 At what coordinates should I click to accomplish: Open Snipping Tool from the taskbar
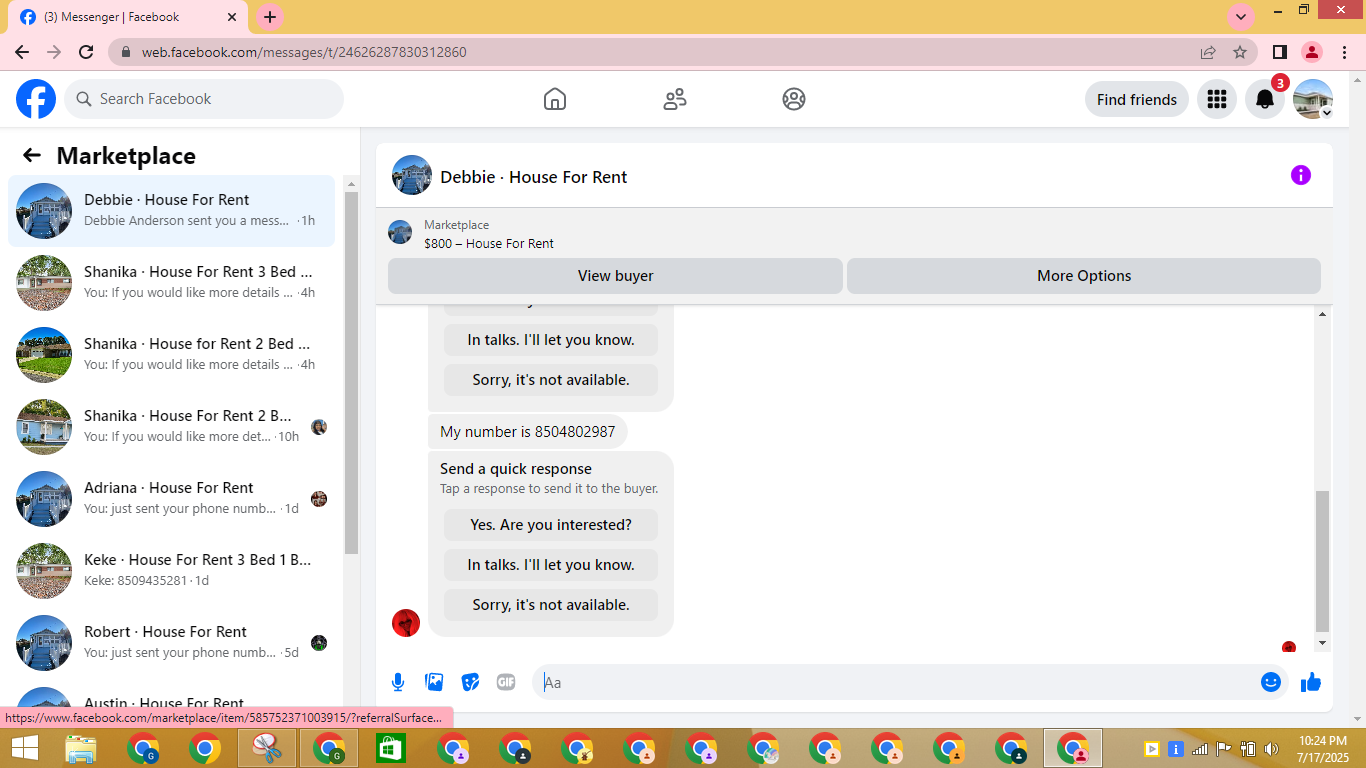point(267,748)
